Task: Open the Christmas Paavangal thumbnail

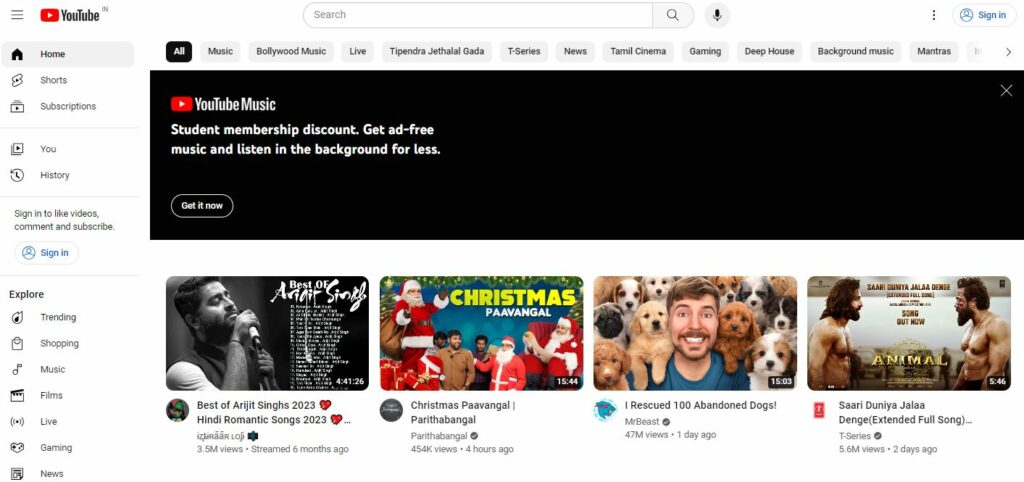Action: 481,333
